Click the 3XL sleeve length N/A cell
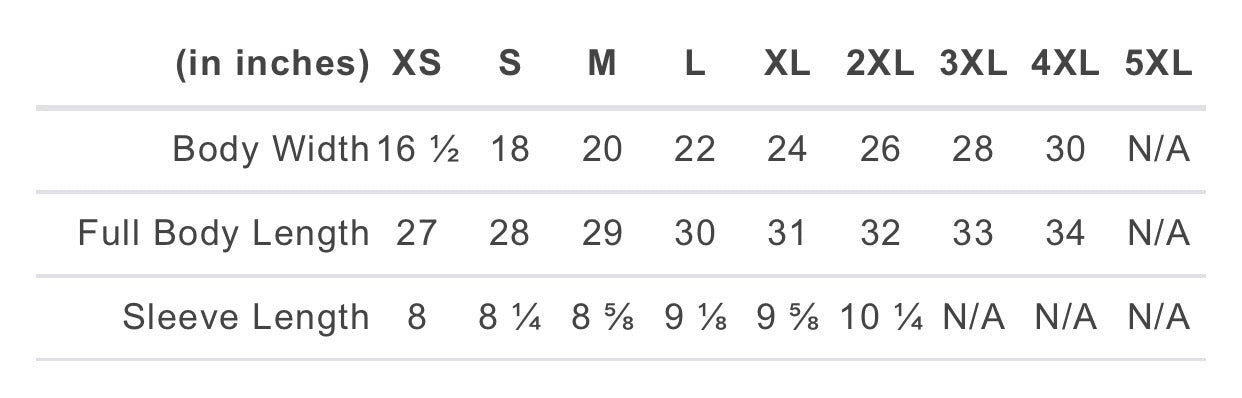Screen dimensions: 1242x398 click(973, 318)
